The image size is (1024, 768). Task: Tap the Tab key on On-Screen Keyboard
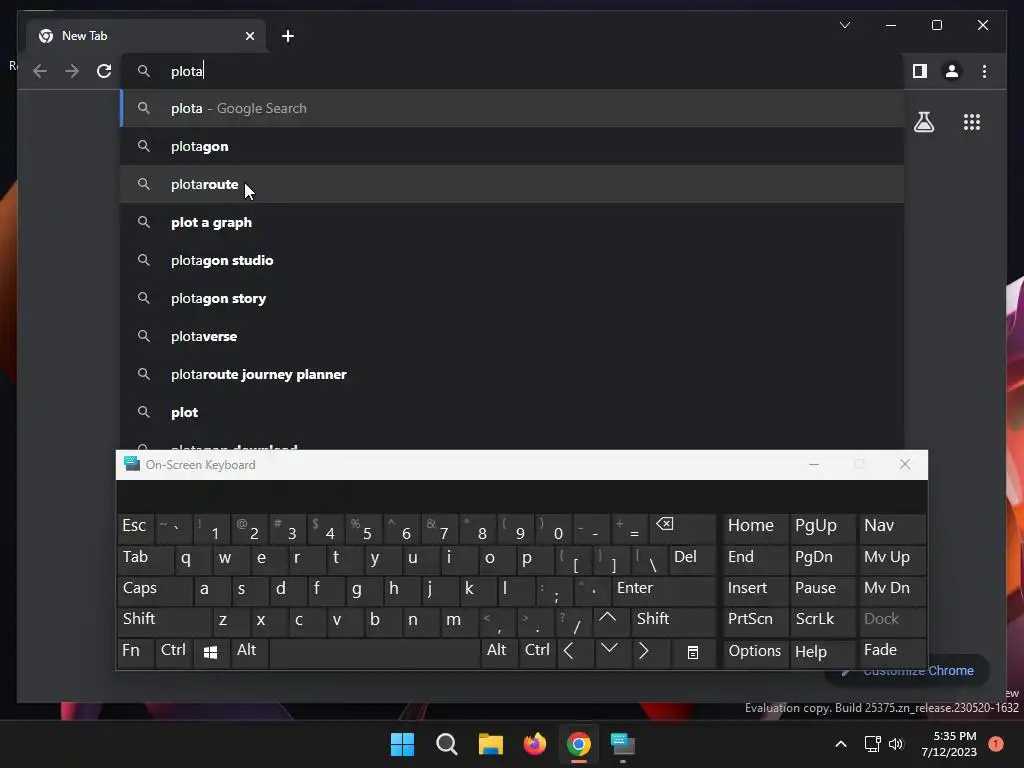point(145,559)
